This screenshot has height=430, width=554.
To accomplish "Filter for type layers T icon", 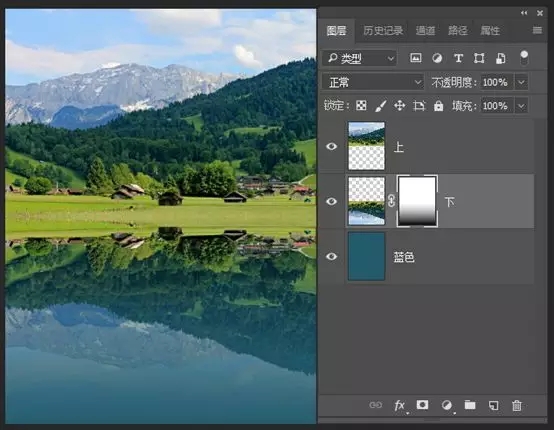I will (458, 58).
